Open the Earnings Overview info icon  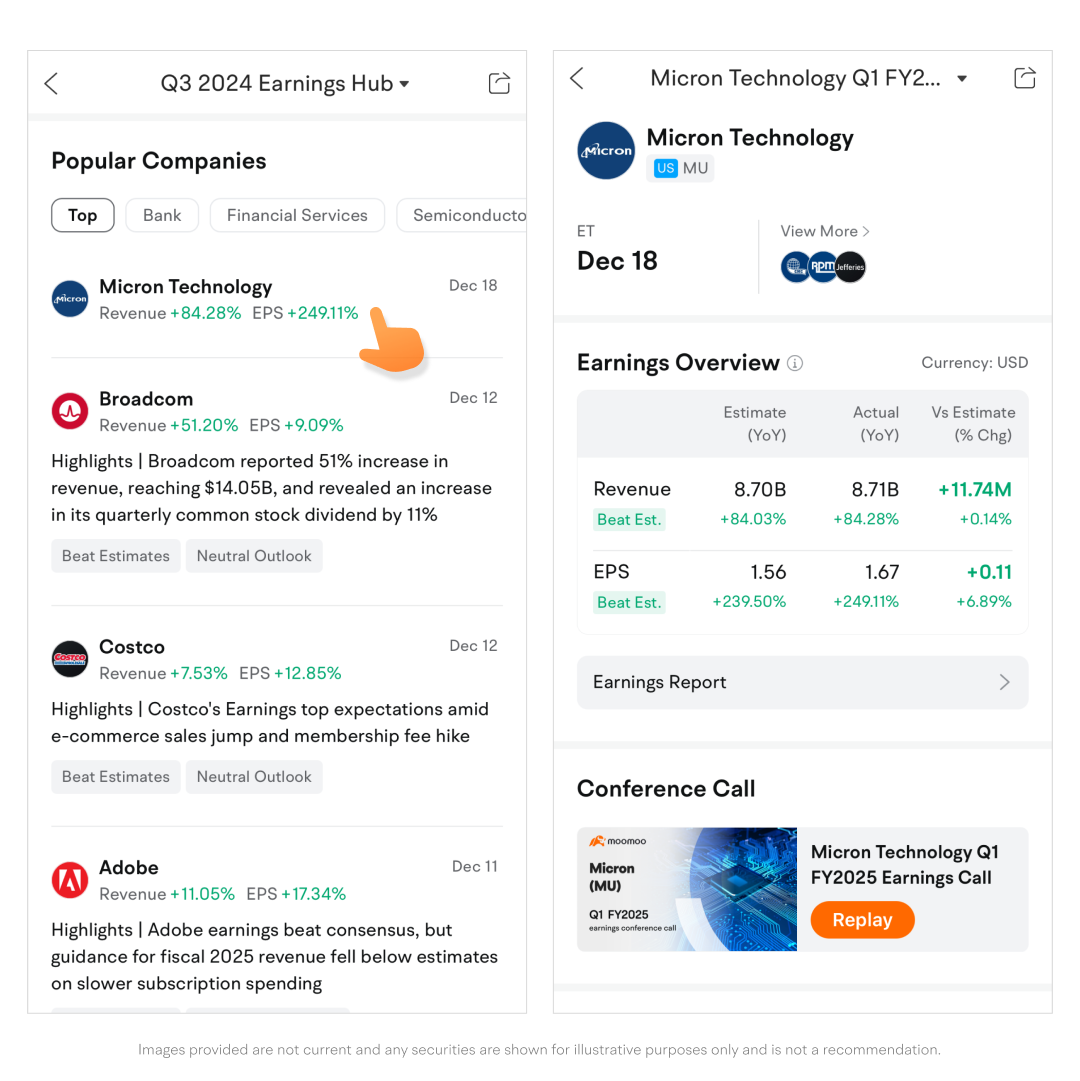(x=795, y=364)
